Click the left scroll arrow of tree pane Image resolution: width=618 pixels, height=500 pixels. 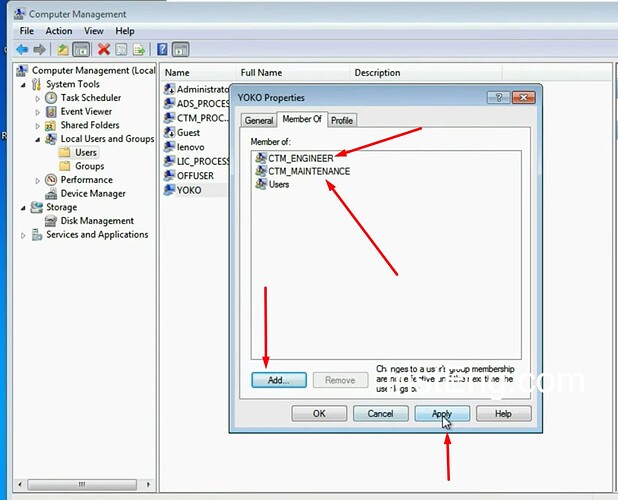[20, 484]
